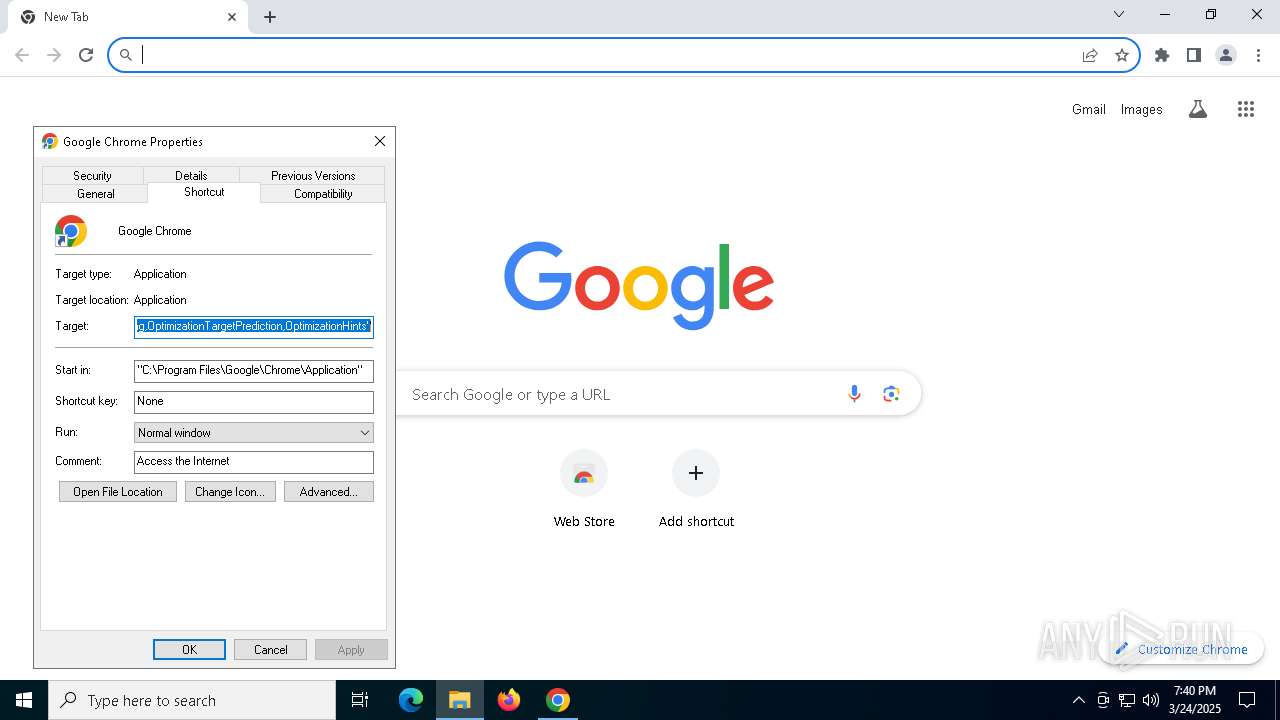The height and width of the screenshot is (720, 1280).
Task: Click the Target input field
Action: click(254, 326)
